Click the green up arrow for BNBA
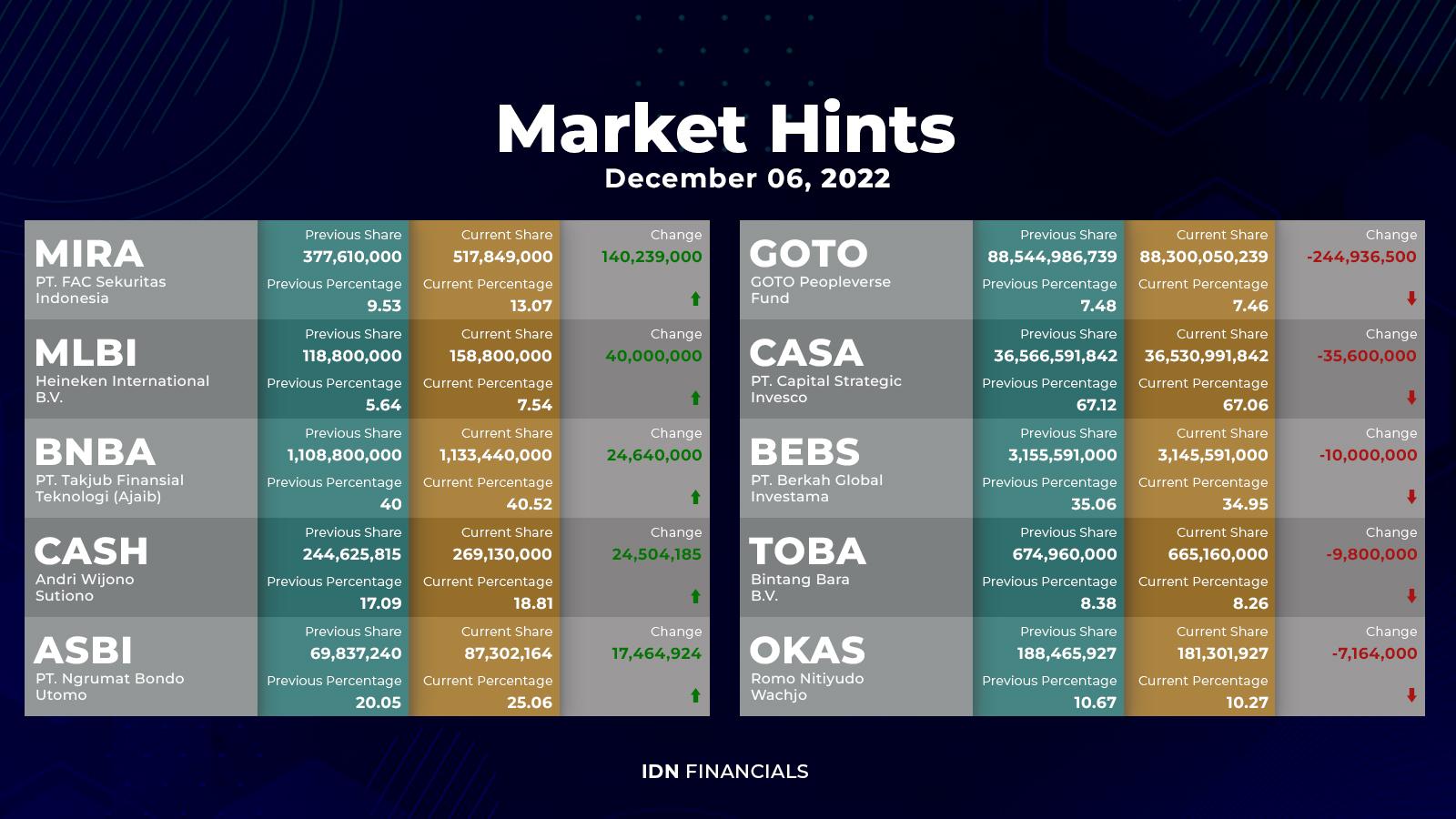 point(695,497)
